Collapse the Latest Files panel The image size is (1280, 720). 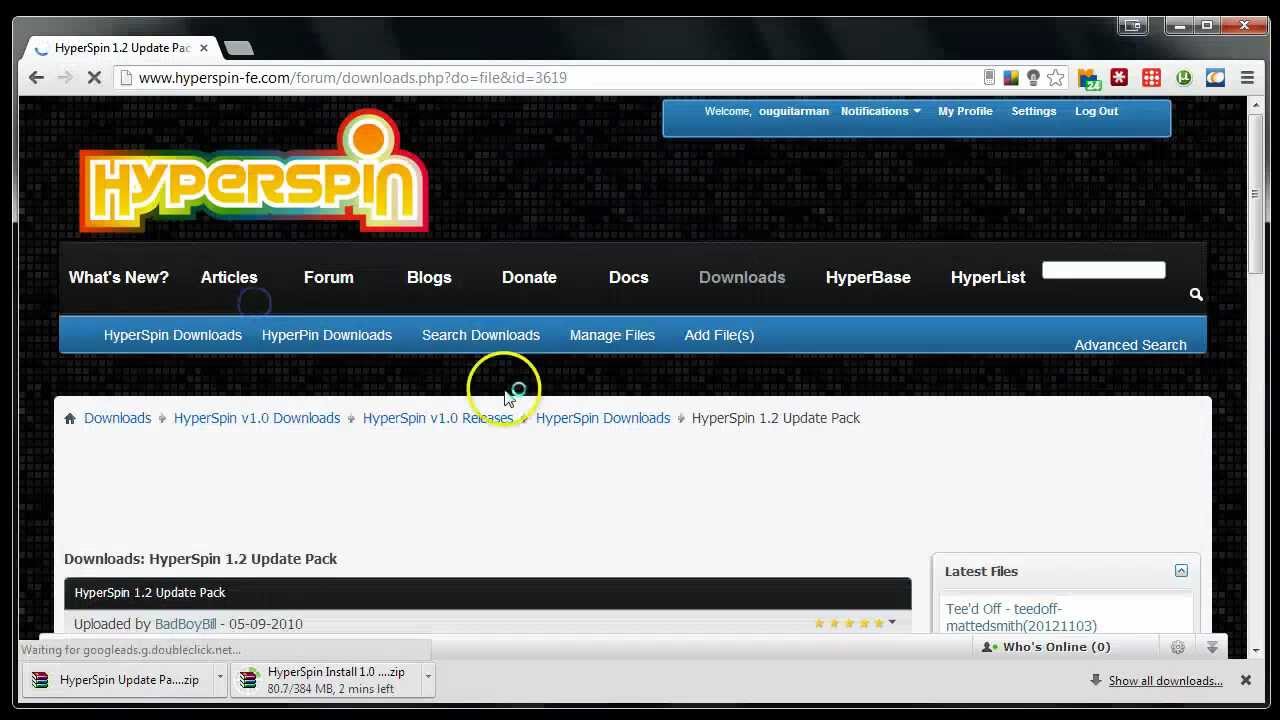[x=1181, y=571]
